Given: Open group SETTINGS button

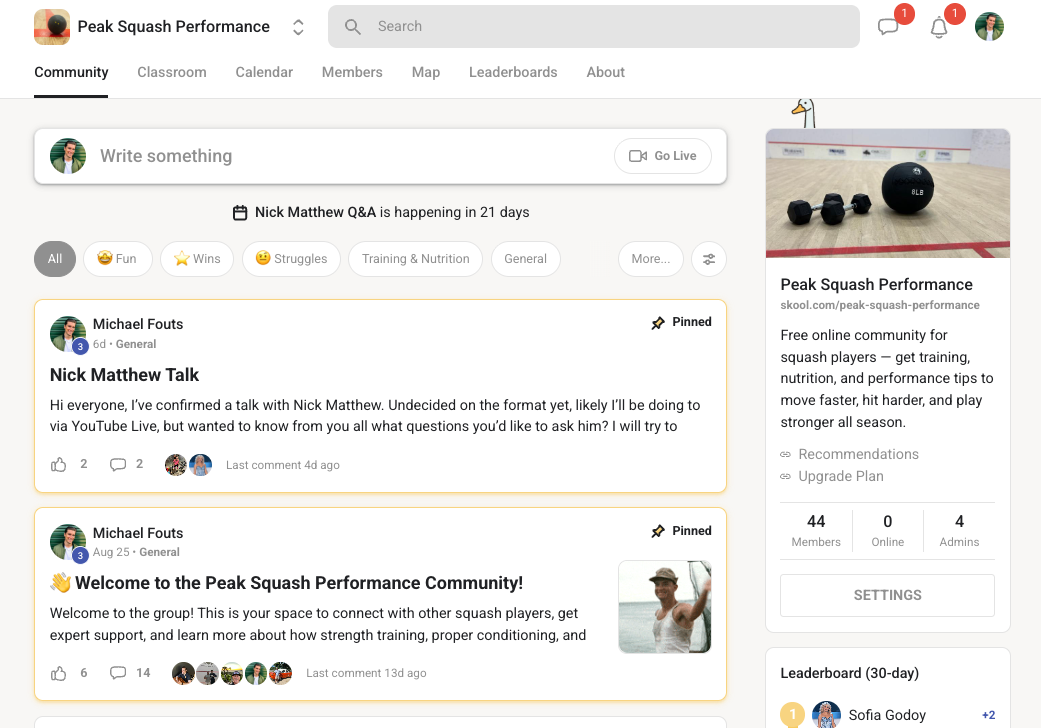Looking at the screenshot, I should [x=888, y=595].
